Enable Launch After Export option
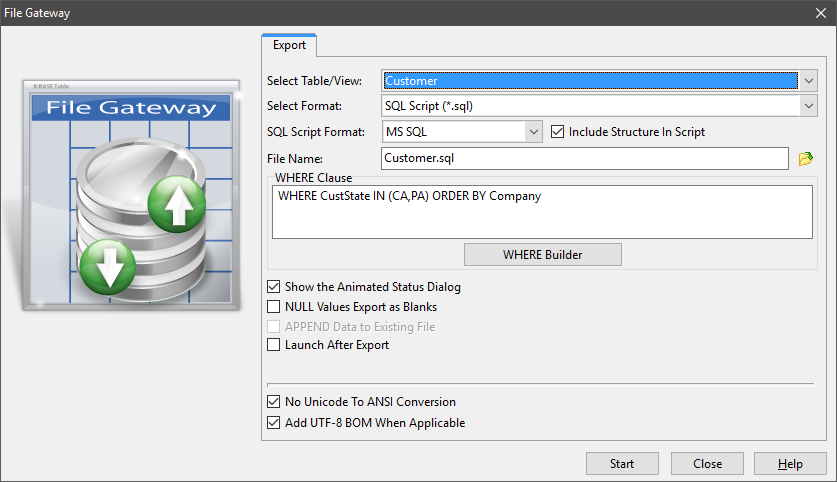This screenshot has width=837, height=482. [x=274, y=345]
